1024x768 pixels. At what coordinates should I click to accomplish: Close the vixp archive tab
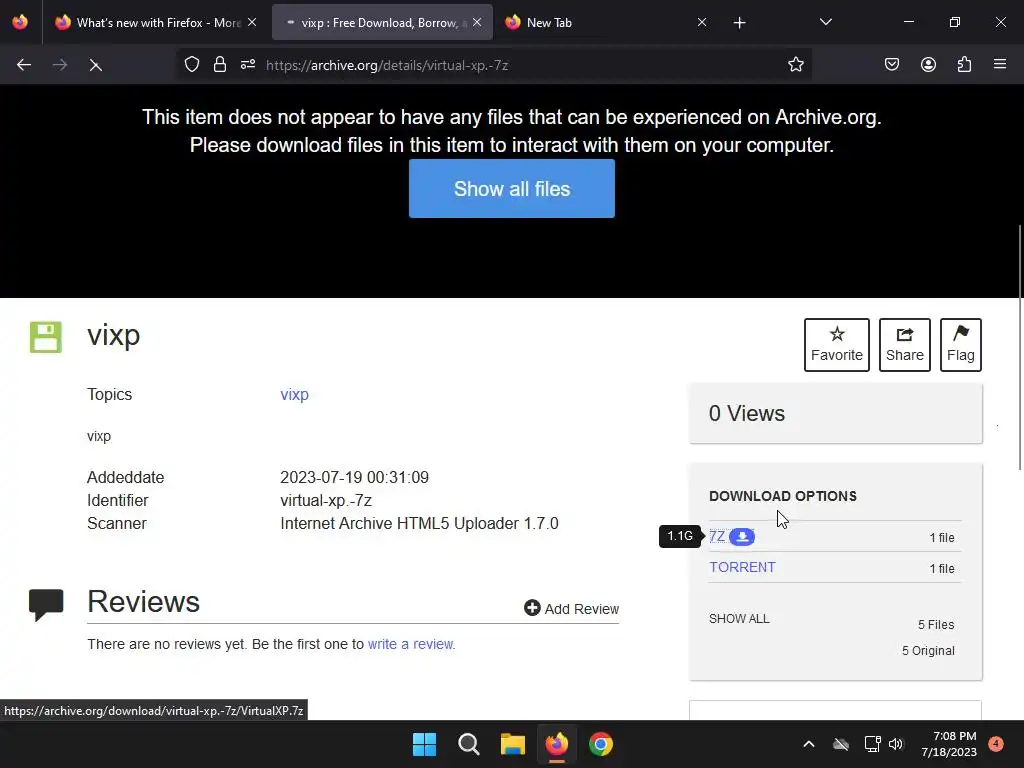click(477, 22)
